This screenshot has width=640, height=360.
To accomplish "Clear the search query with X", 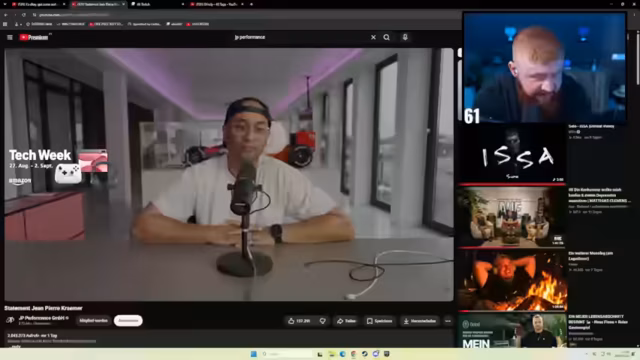I will click(373, 37).
